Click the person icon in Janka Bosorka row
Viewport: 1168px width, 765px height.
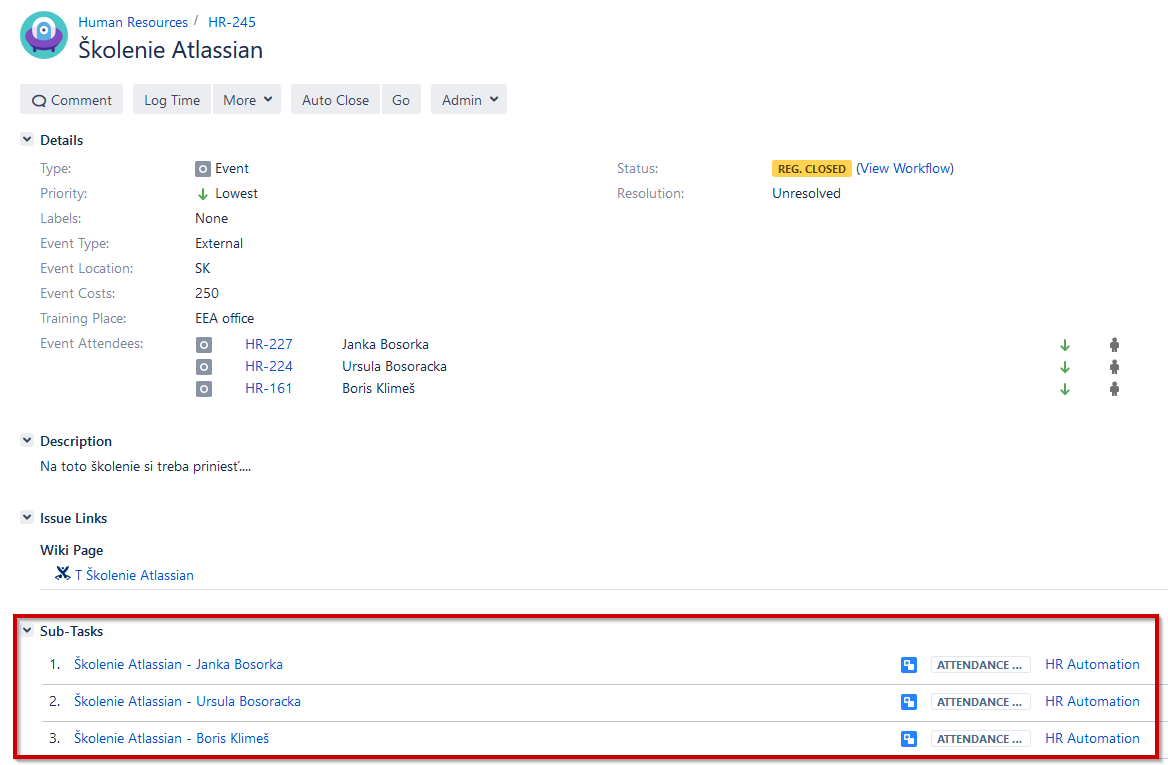pos(1114,344)
